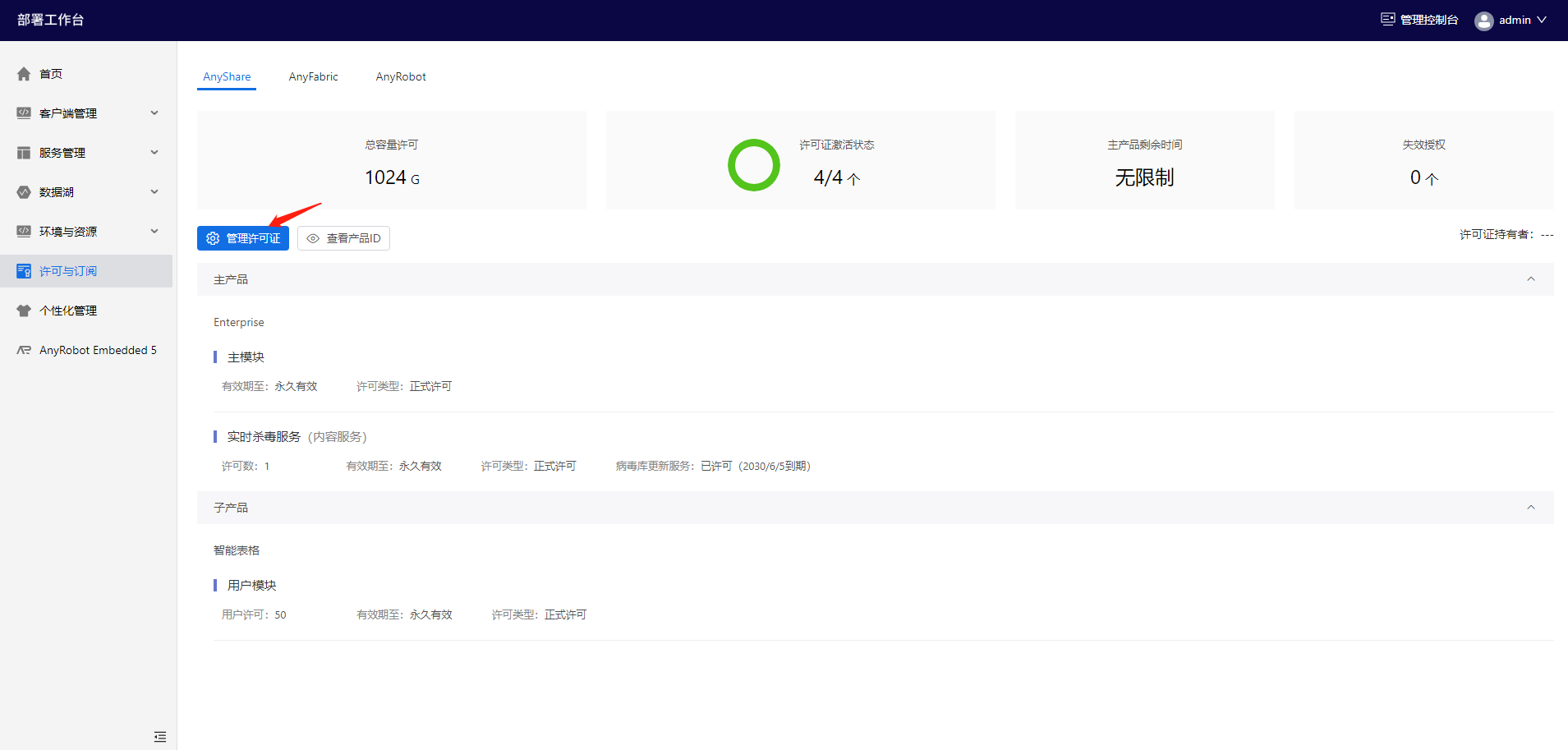Click the 失效授权 card label
The width and height of the screenshot is (1568, 750).
click(x=1423, y=145)
